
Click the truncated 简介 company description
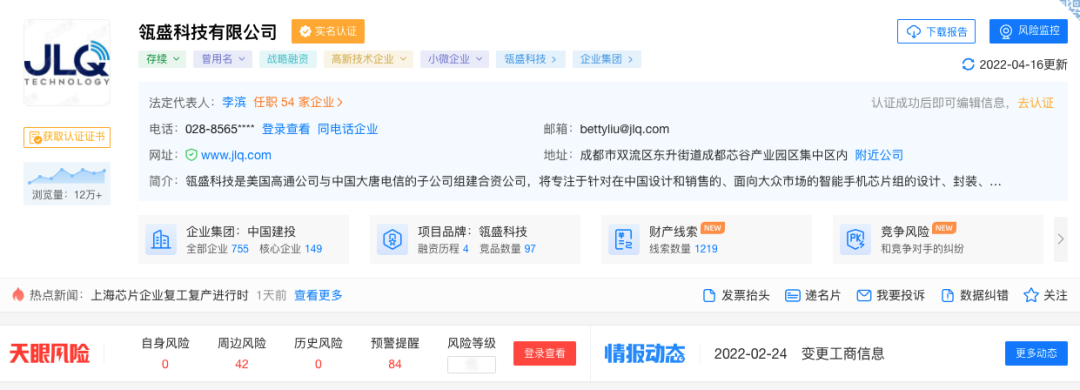coord(594,183)
